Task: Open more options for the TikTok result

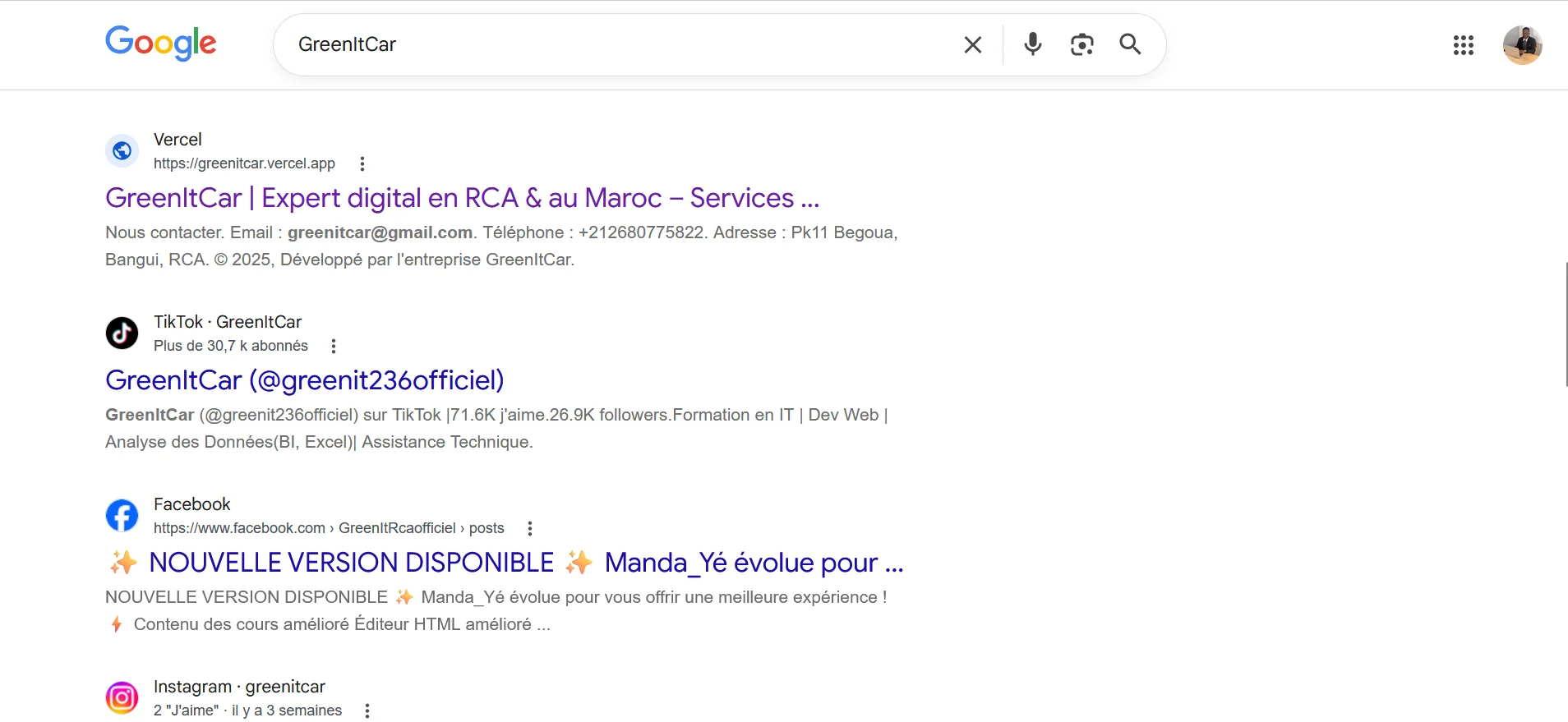Action: click(334, 346)
